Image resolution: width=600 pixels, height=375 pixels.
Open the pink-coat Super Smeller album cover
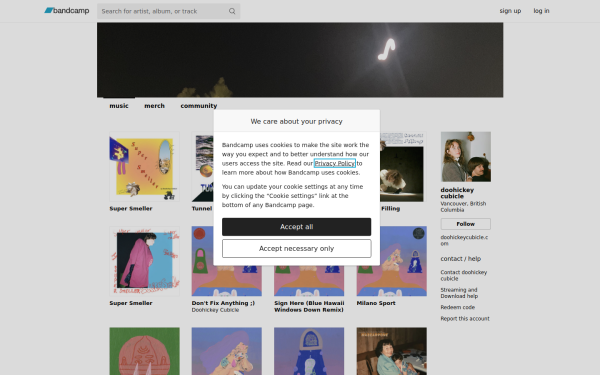(144, 261)
